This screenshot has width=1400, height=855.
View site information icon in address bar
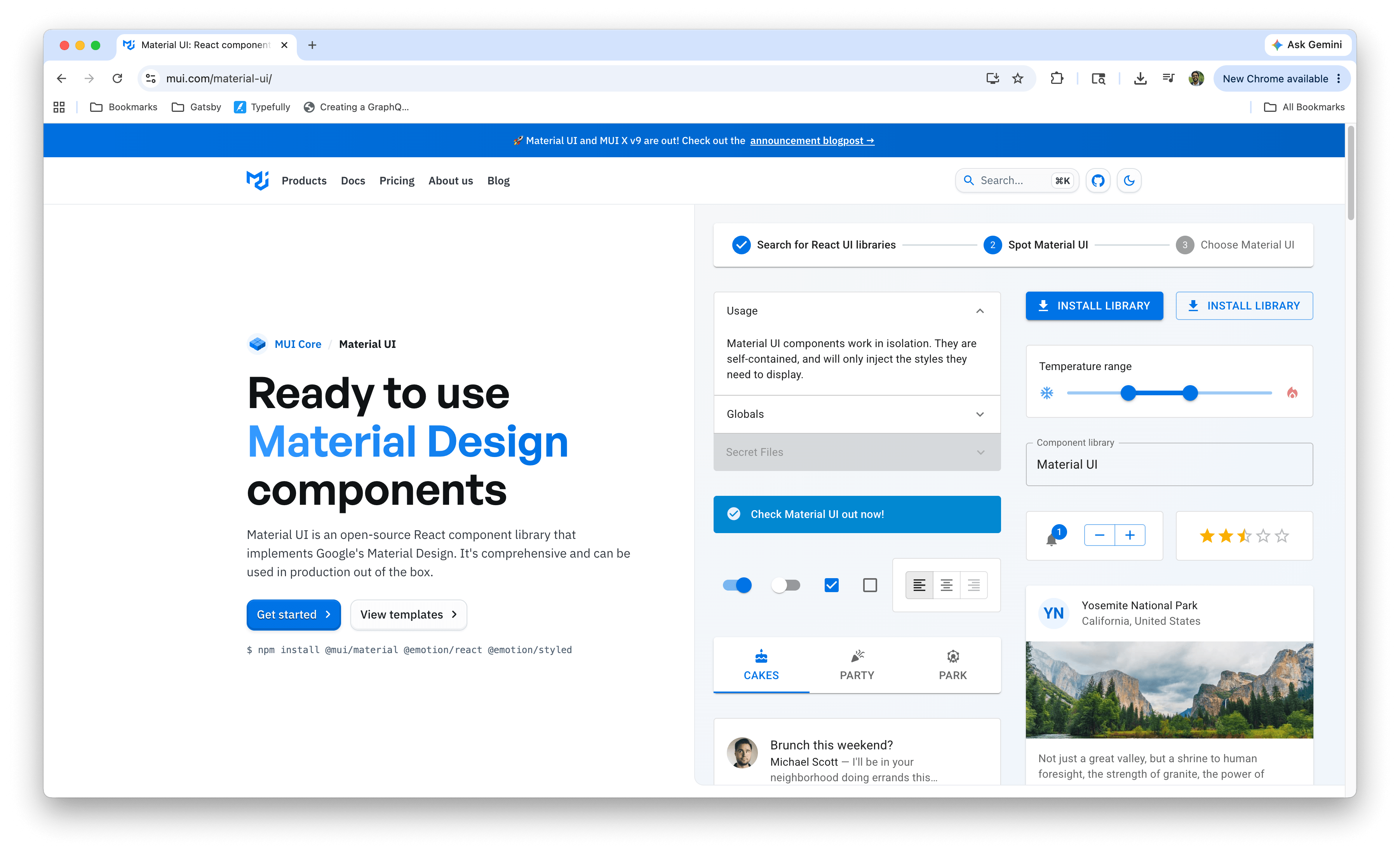[151, 78]
